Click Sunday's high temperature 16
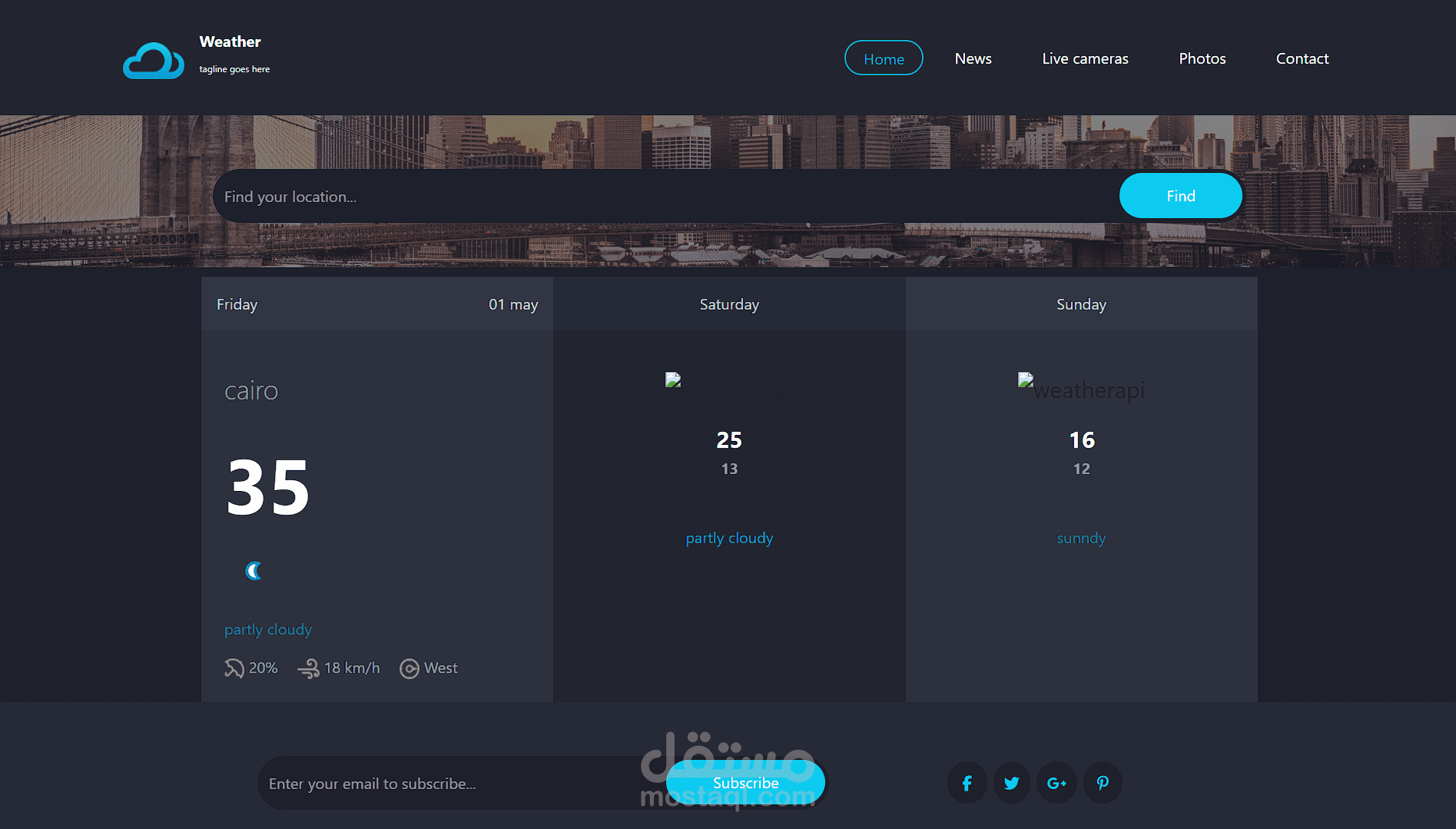The image size is (1456, 829). tap(1082, 440)
